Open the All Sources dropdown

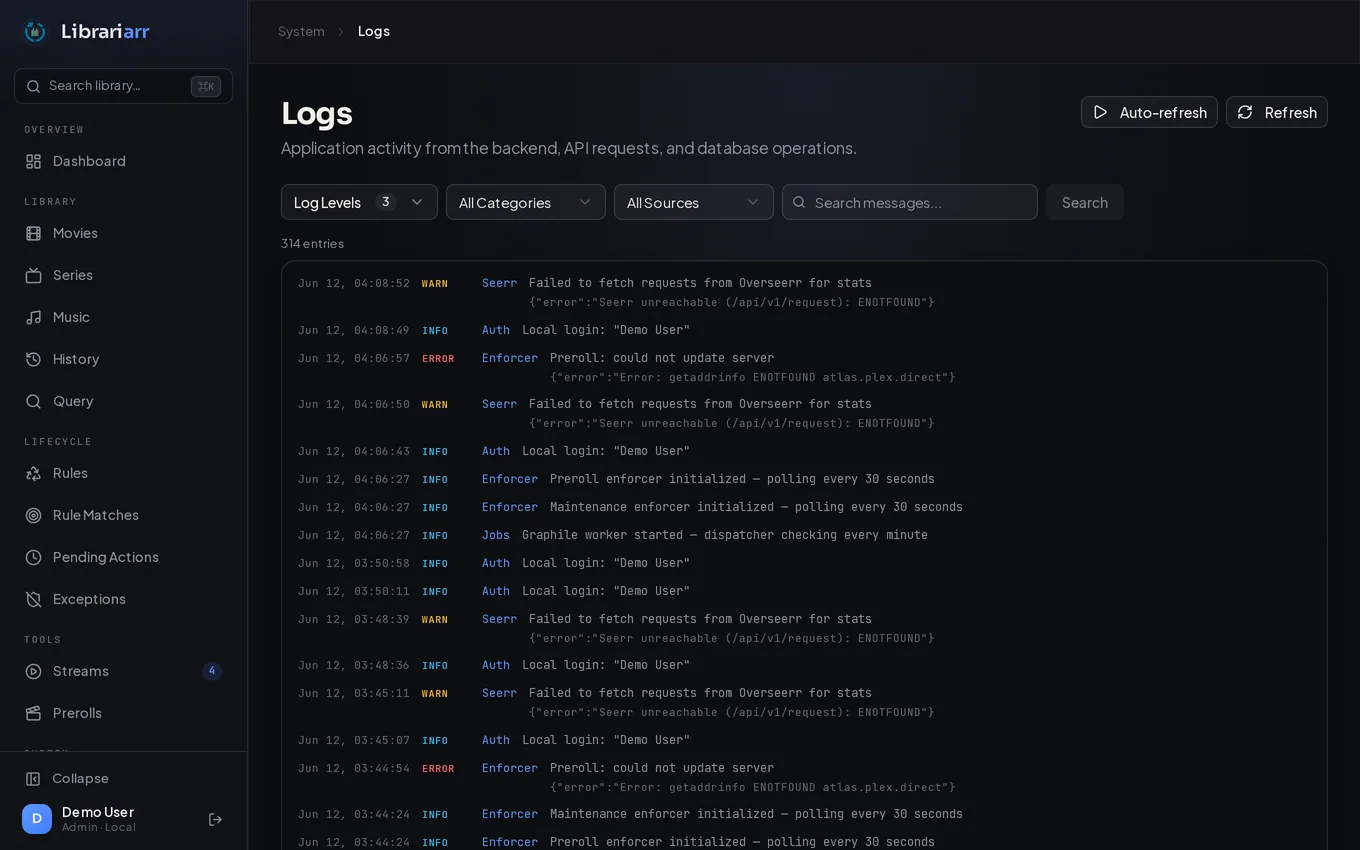pyautogui.click(x=694, y=202)
